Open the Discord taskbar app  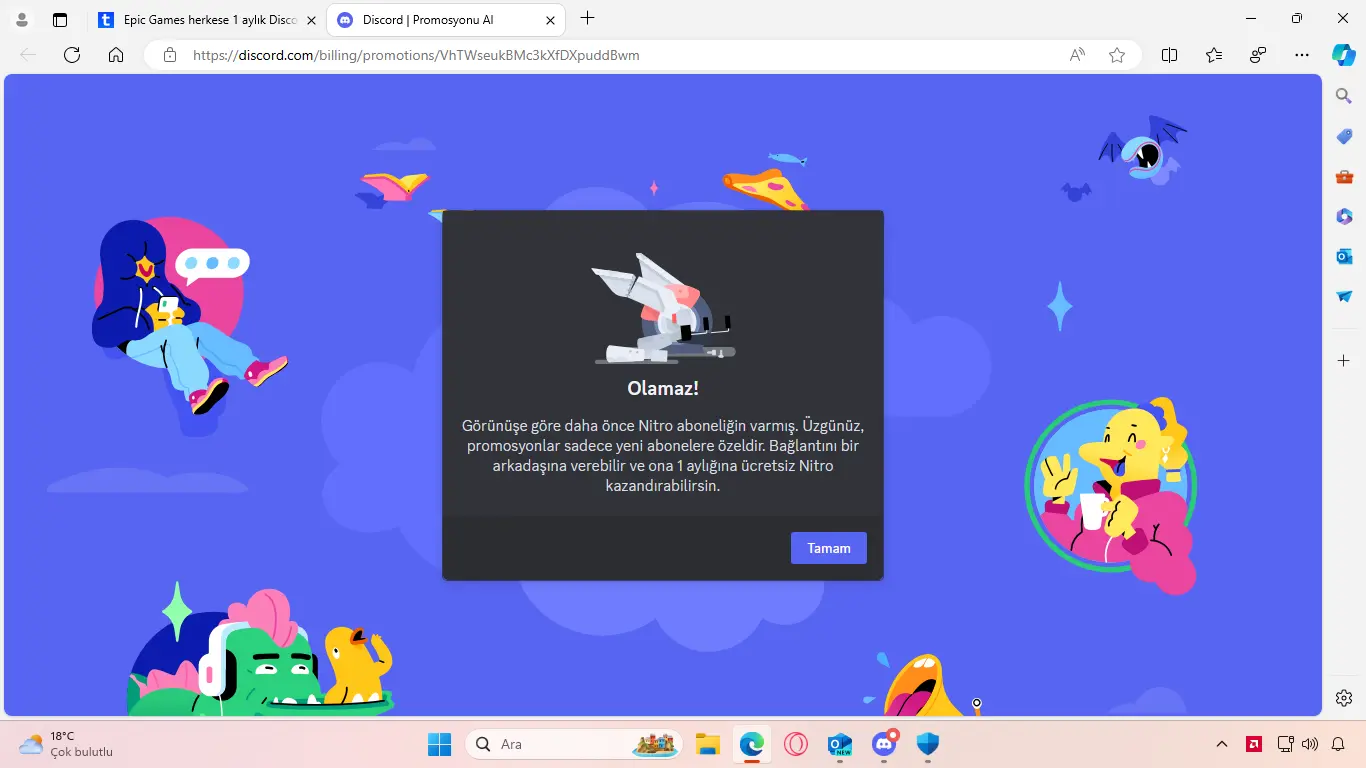(x=884, y=744)
